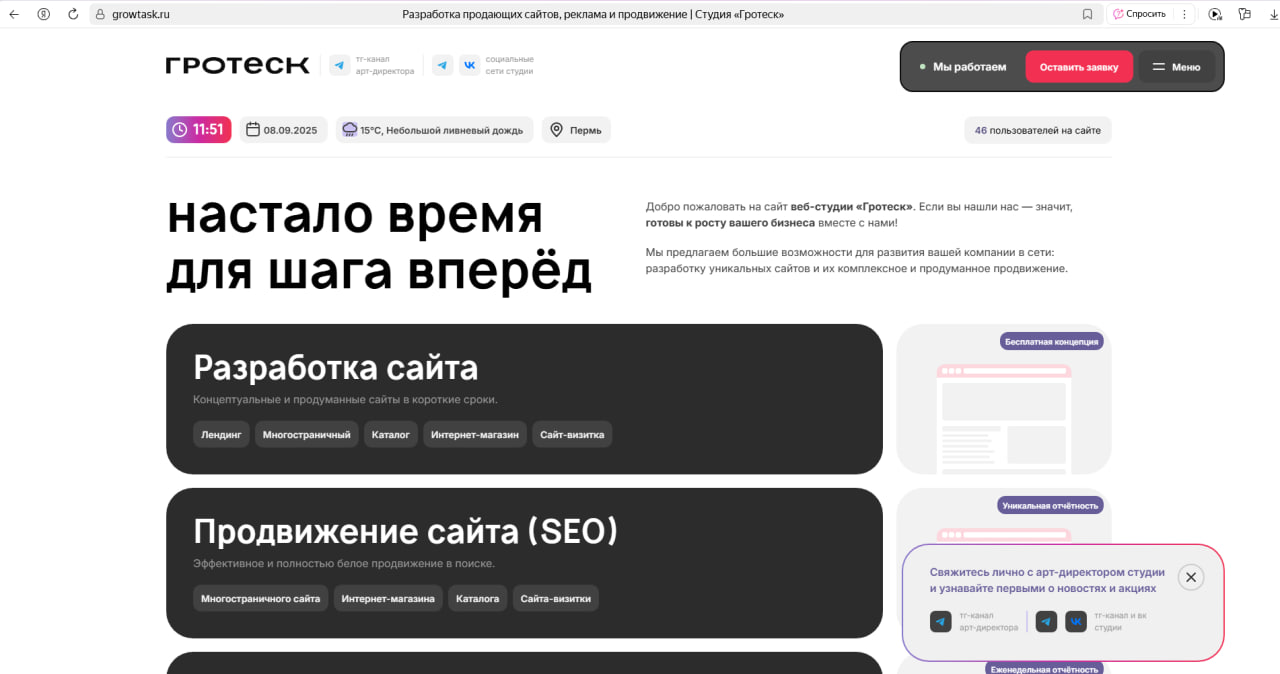Open the art director's Telegram icon in header

coord(340,65)
